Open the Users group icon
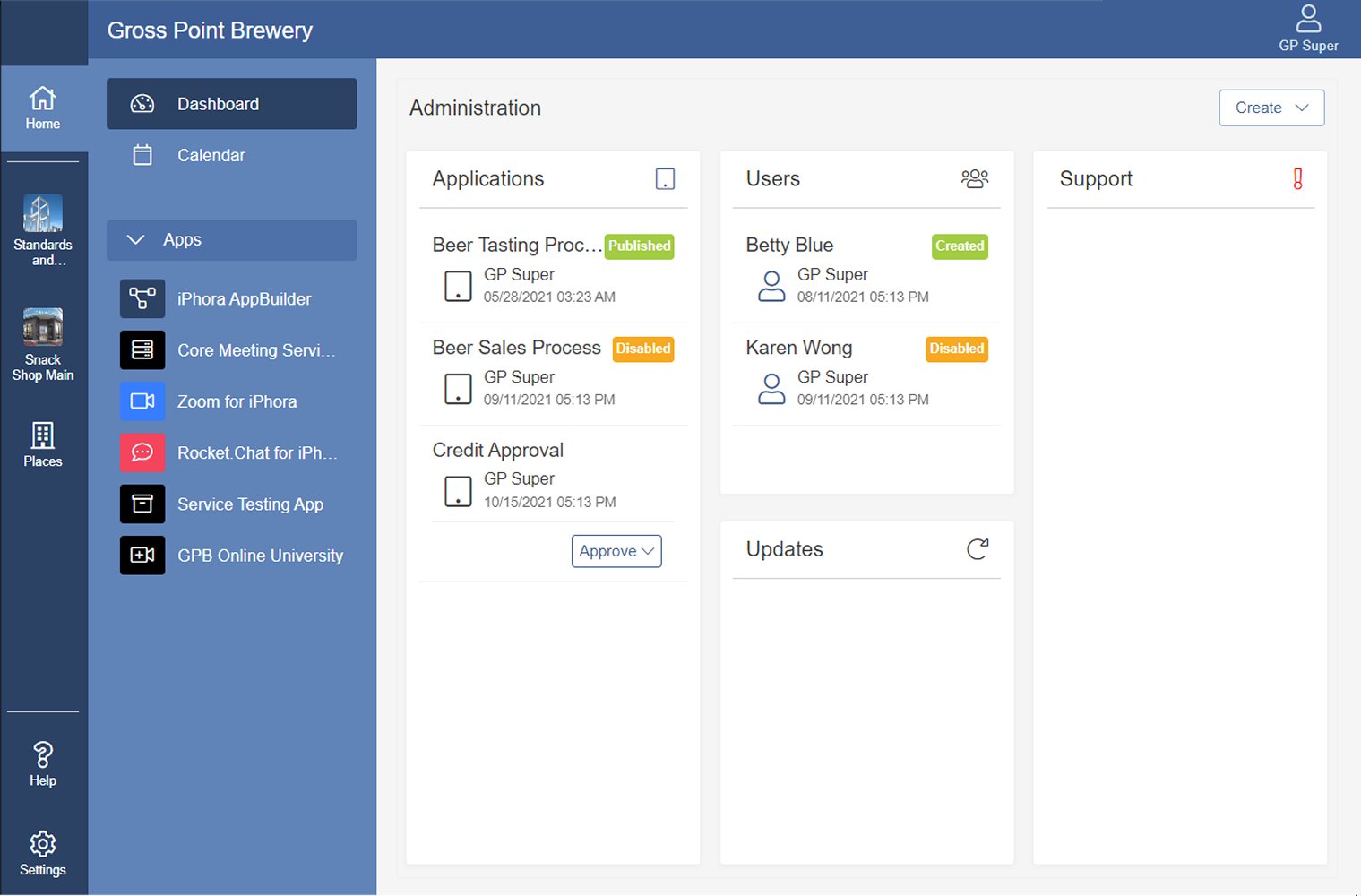Viewport: 1361px width, 896px height. click(974, 179)
